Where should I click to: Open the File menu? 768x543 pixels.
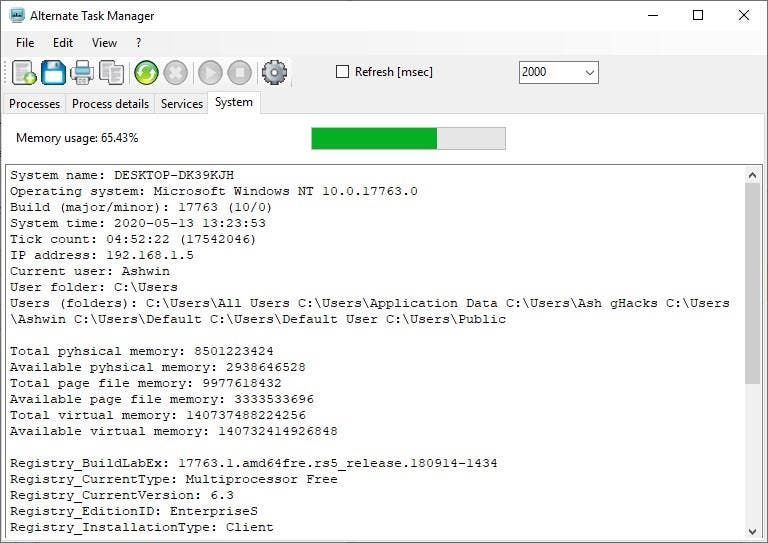click(x=25, y=43)
